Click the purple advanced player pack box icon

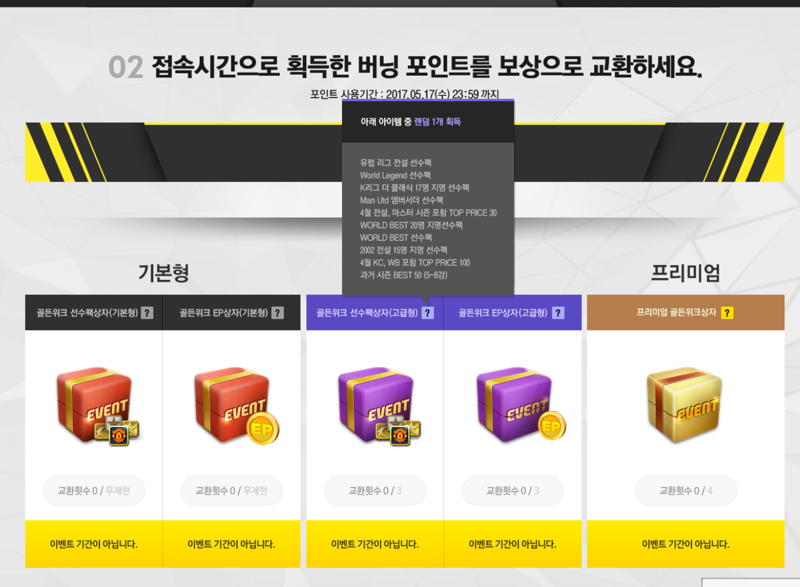coord(379,406)
